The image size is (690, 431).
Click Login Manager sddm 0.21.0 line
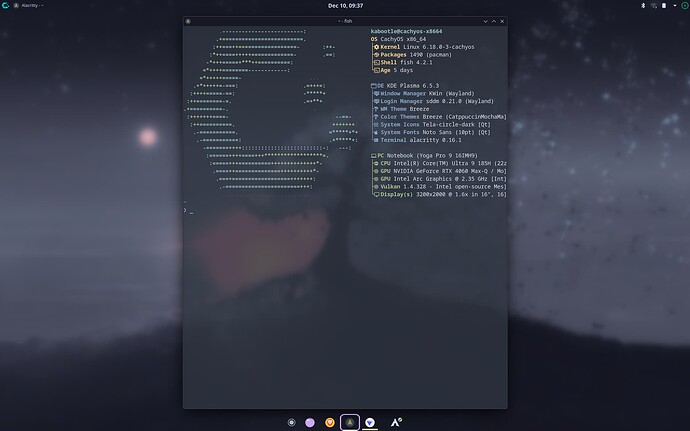pos(433,101)
